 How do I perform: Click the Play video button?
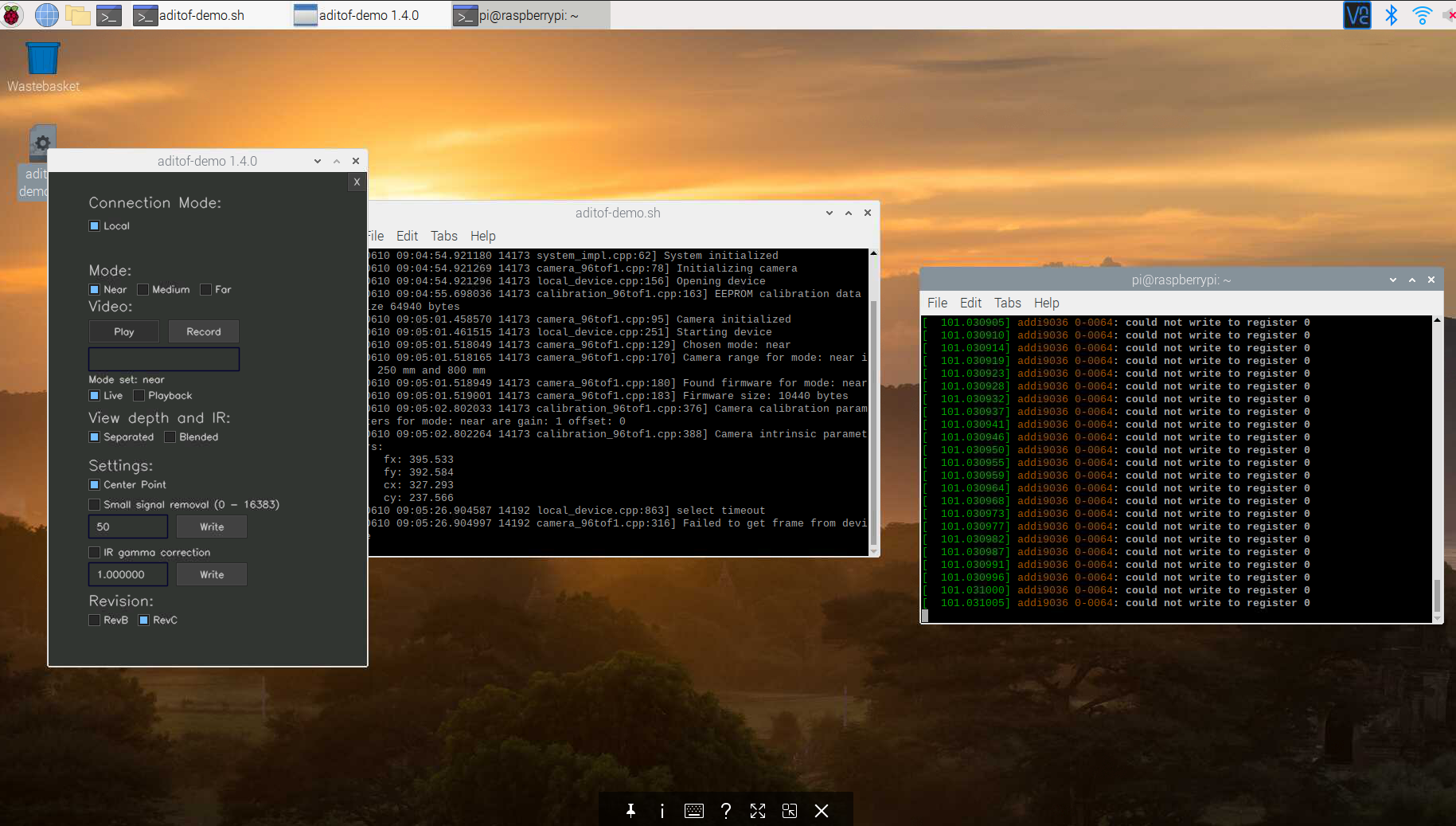[x=124, y=332]
